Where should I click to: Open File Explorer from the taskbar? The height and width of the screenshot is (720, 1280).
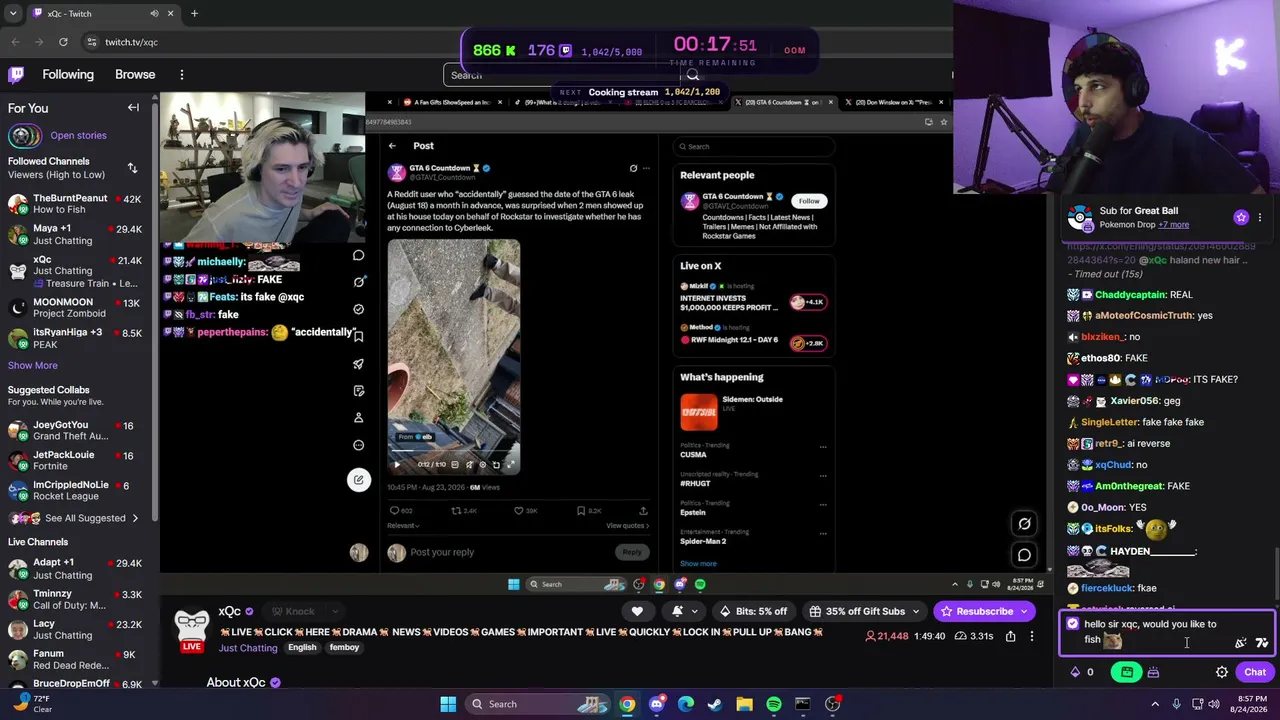[744, 704]
